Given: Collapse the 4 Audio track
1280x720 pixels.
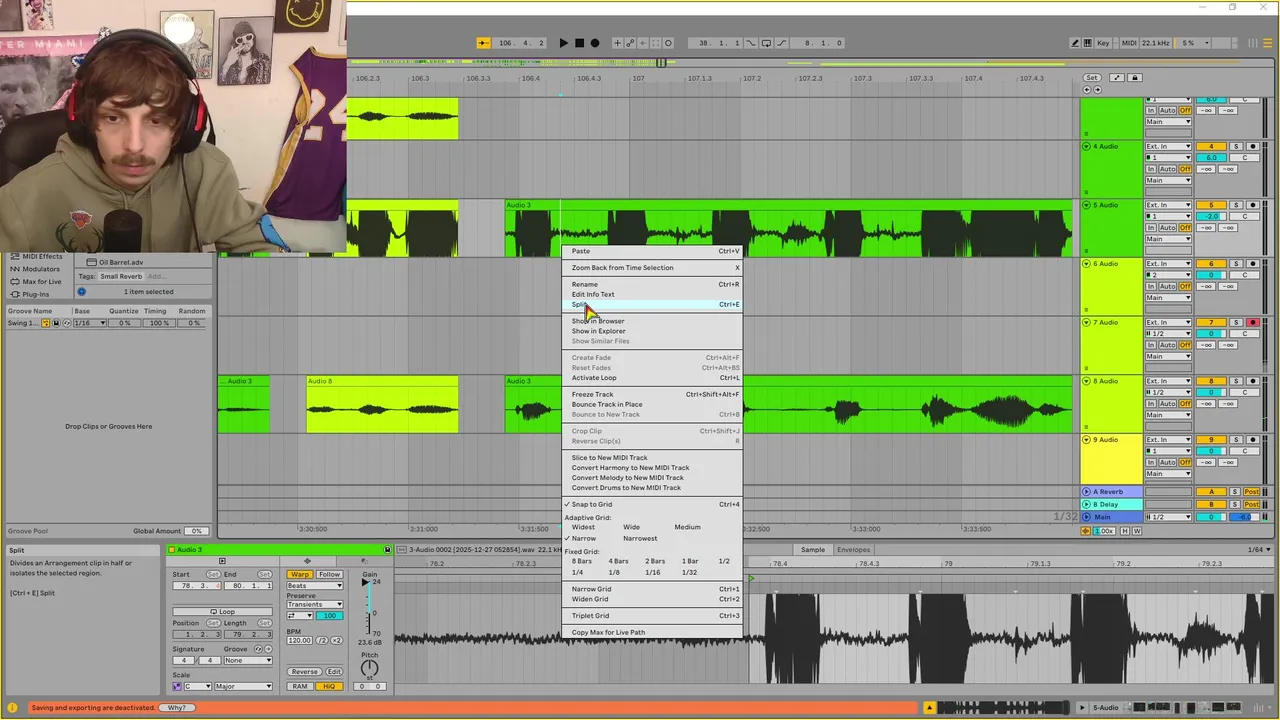Looking at the screenshot, I should 1087,146.
